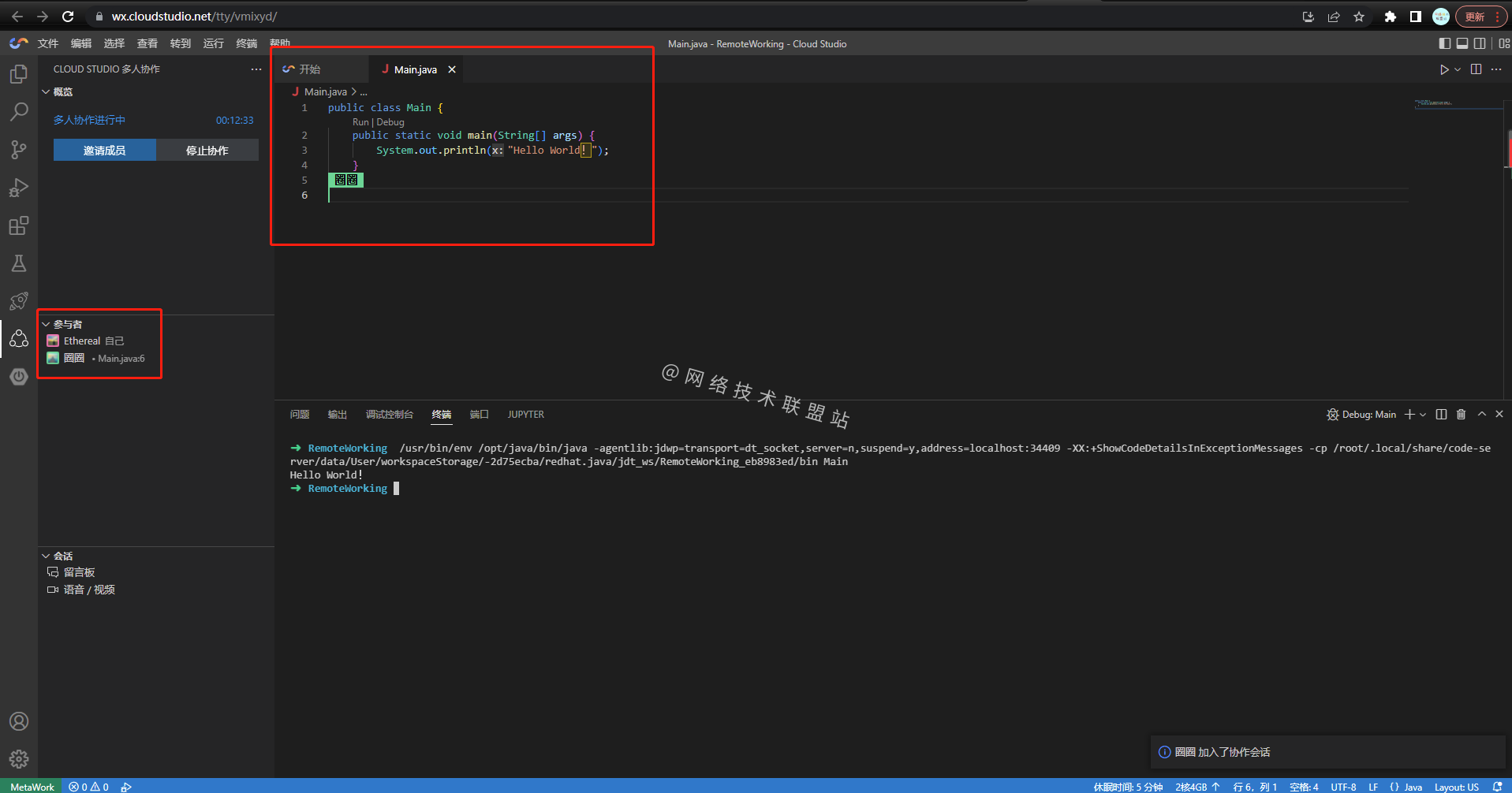Open the Search view in activity bar
This screenshot has height=793, width=1512.
(18, 112)
